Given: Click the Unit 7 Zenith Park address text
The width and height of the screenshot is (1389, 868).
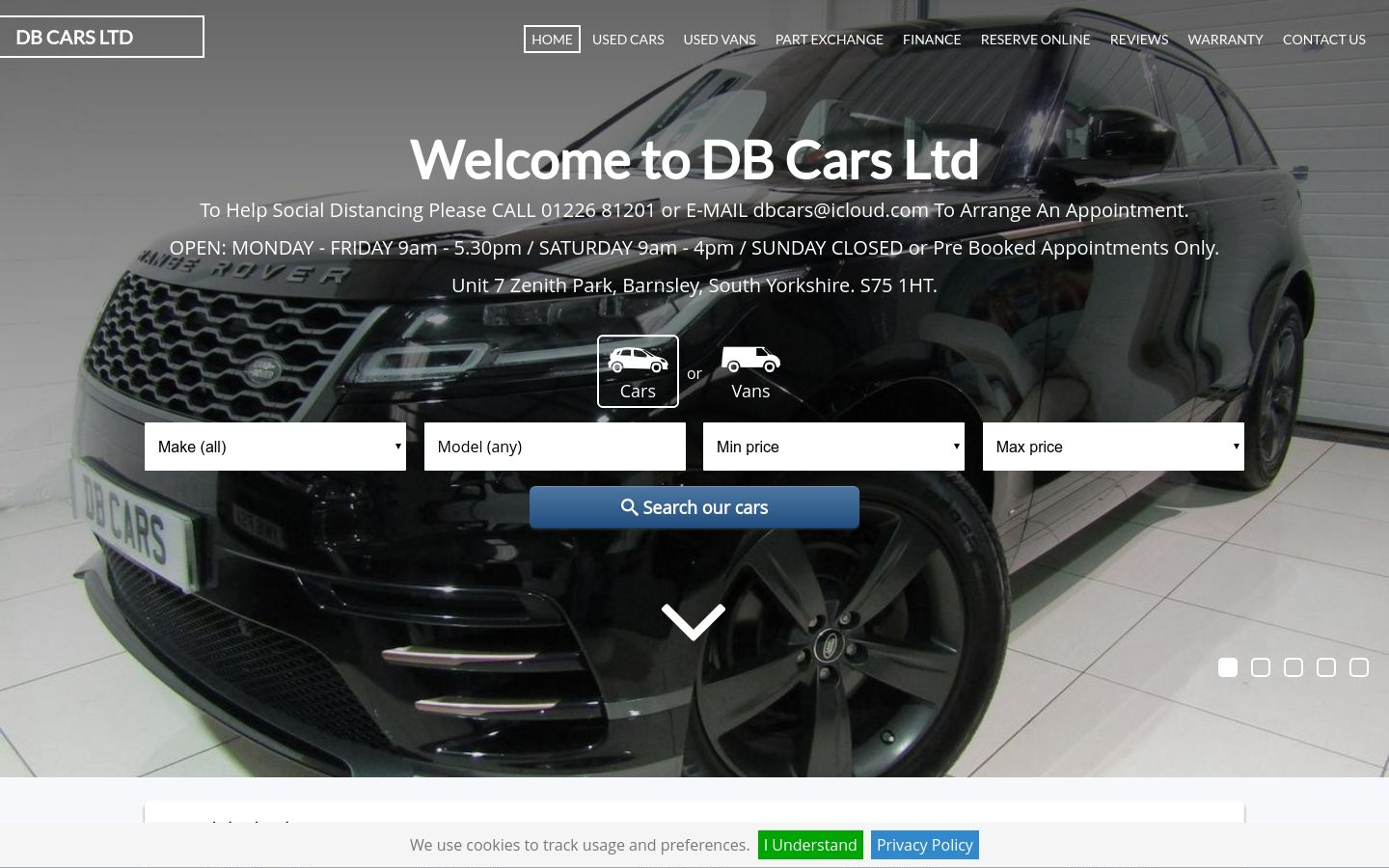Looking at the screenshot, I should [694, 285].
